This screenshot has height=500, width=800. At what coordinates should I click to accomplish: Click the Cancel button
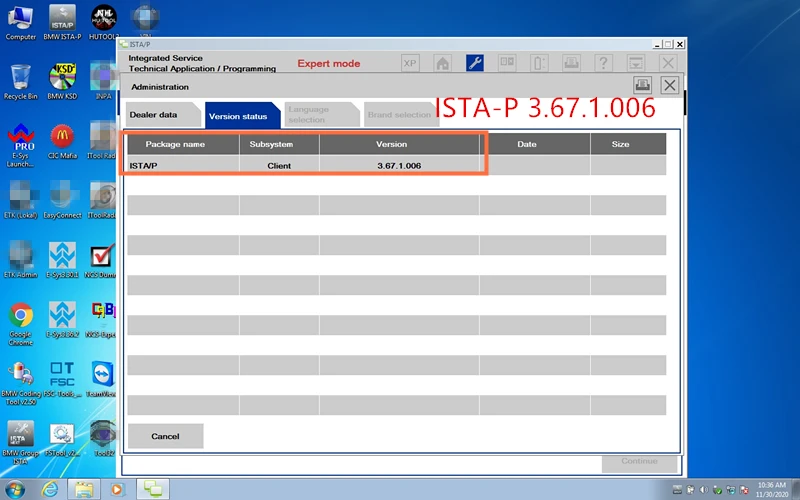coord(165,436)
